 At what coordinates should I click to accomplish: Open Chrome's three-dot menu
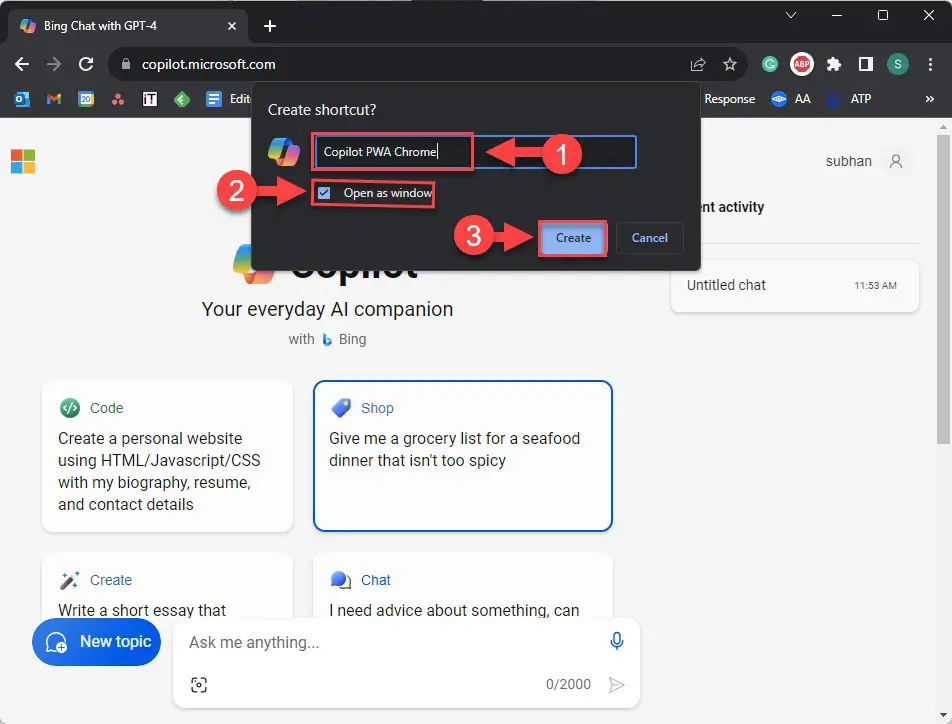pos(930,64)
